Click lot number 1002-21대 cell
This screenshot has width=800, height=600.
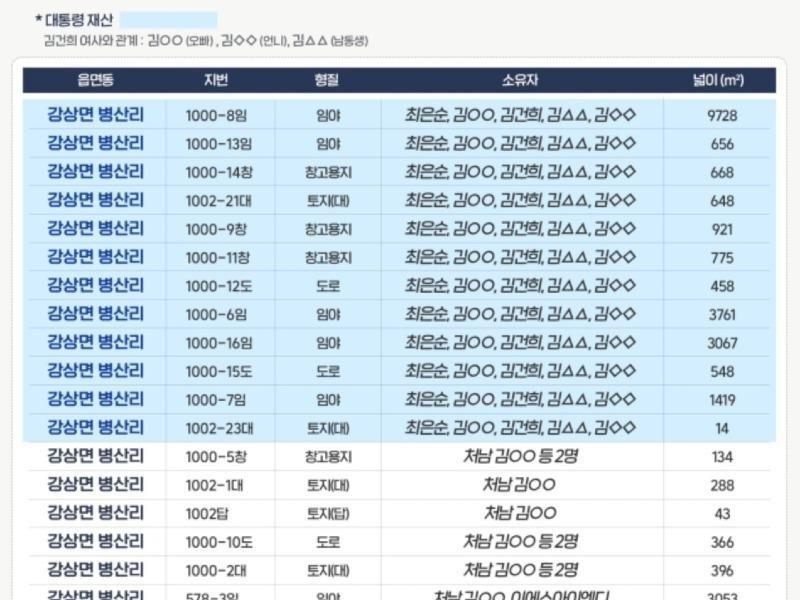coord(218,200)
